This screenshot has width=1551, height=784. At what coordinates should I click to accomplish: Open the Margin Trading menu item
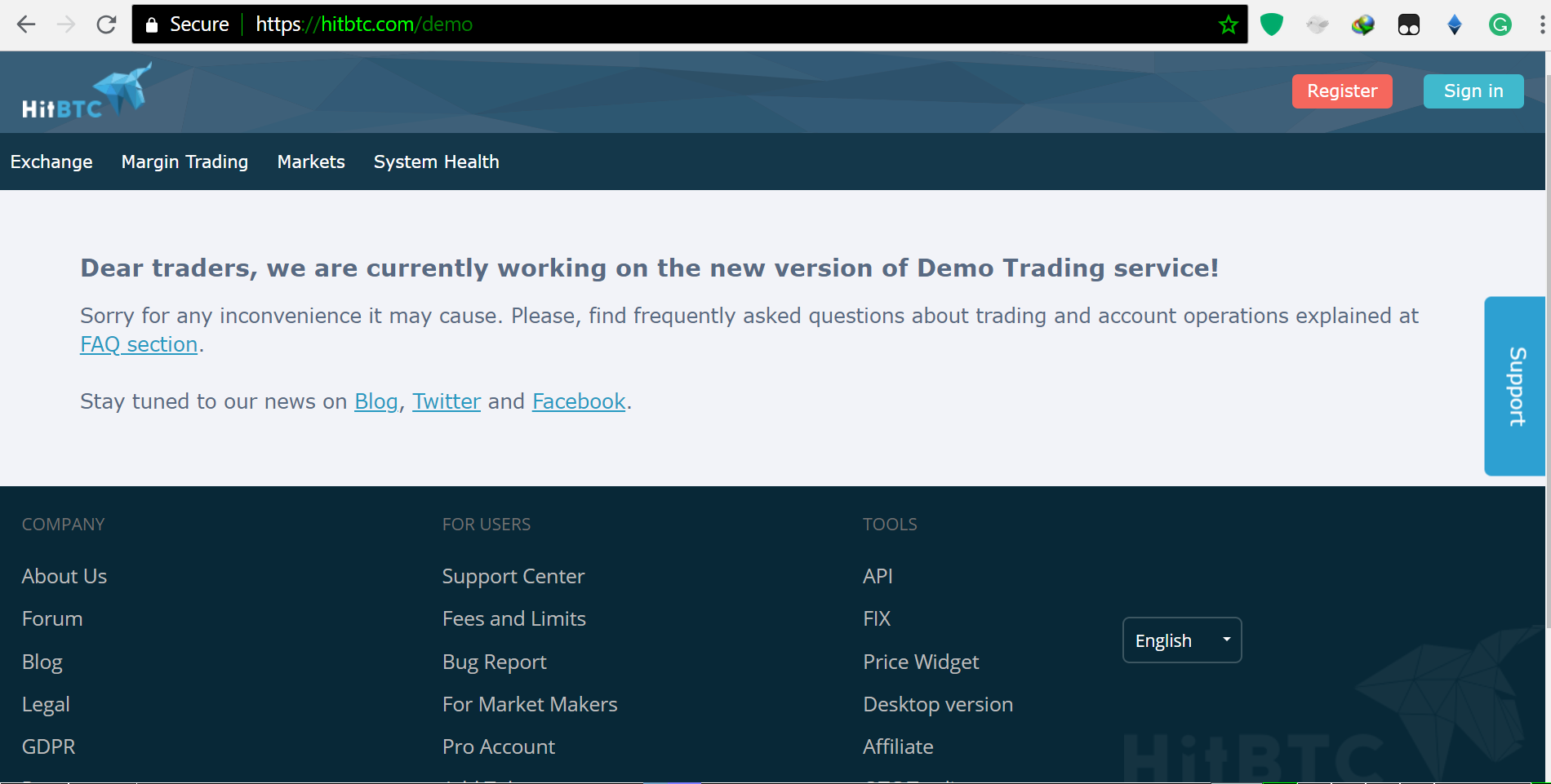tap(184, 162)
